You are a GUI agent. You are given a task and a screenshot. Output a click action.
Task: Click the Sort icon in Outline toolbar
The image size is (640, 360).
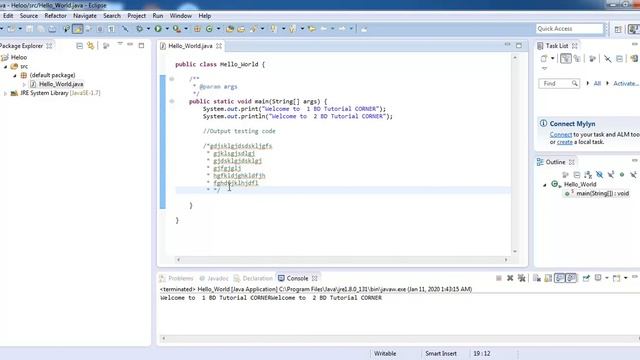(588, 175)
